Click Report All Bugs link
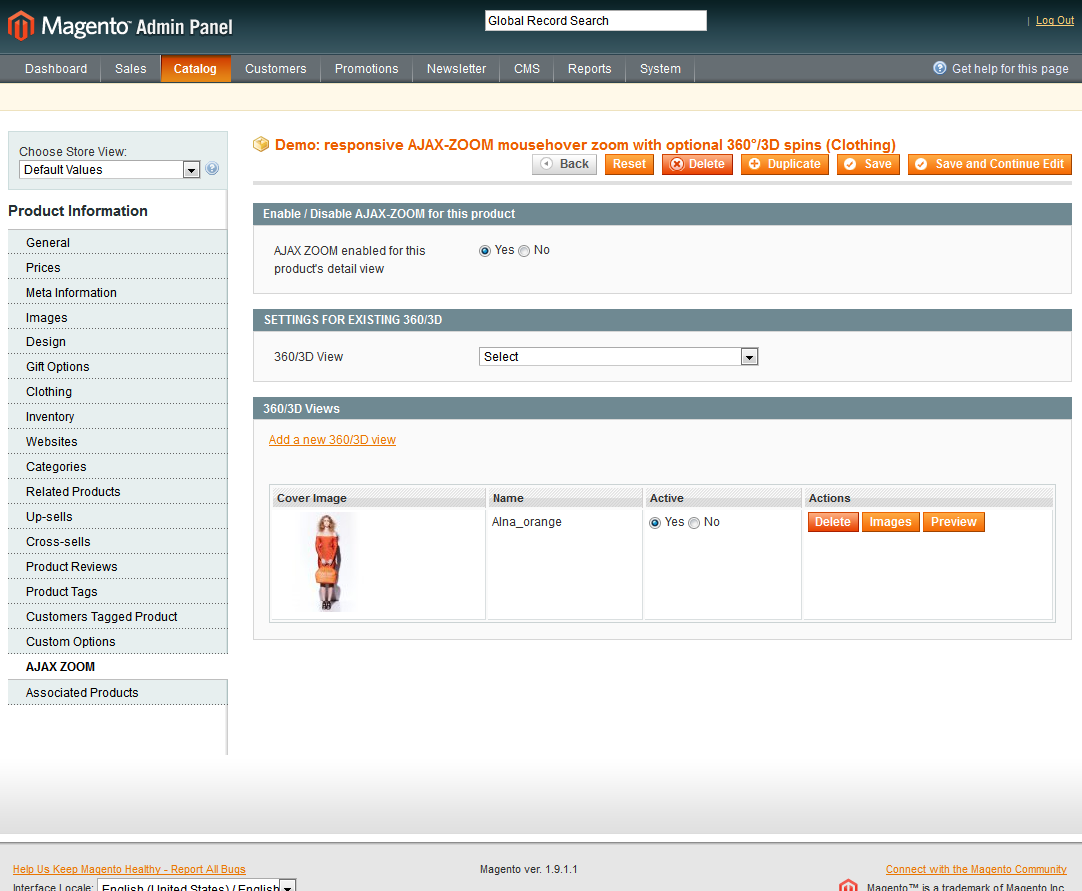1082x891 pixels. pos(129,870)
